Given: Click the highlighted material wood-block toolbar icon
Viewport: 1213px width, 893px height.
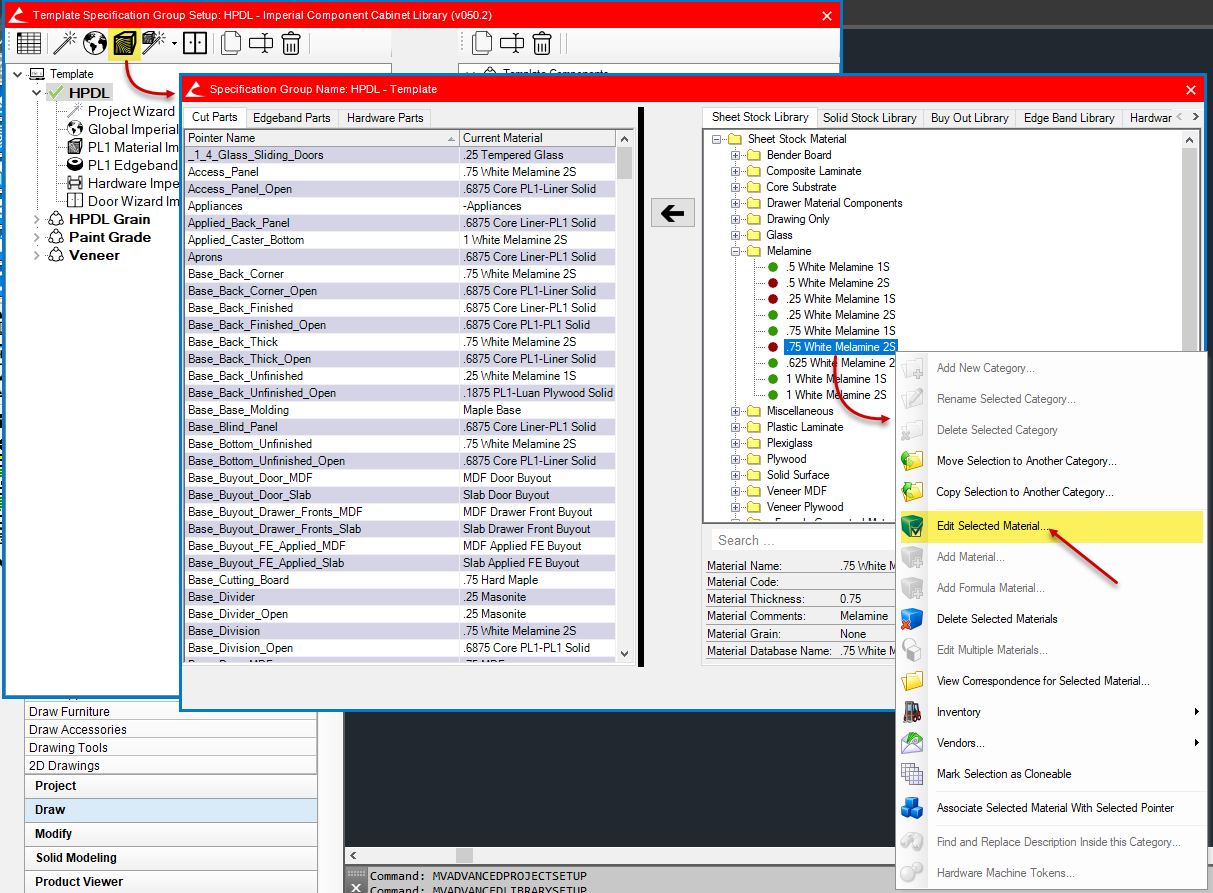Looking at the screenshot, I should (124, 43).
